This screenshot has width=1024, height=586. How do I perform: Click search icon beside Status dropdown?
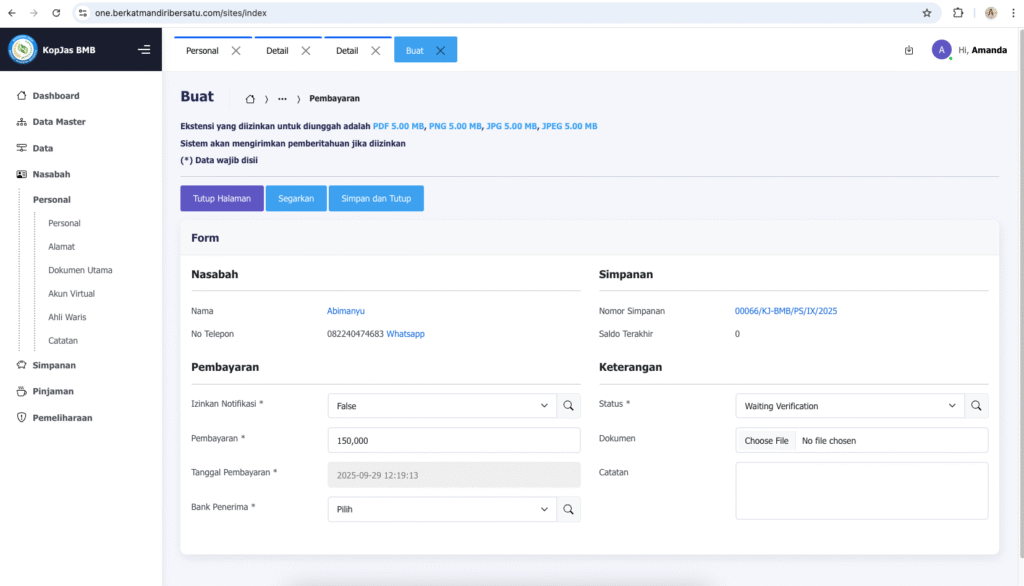tap(976, 406)
